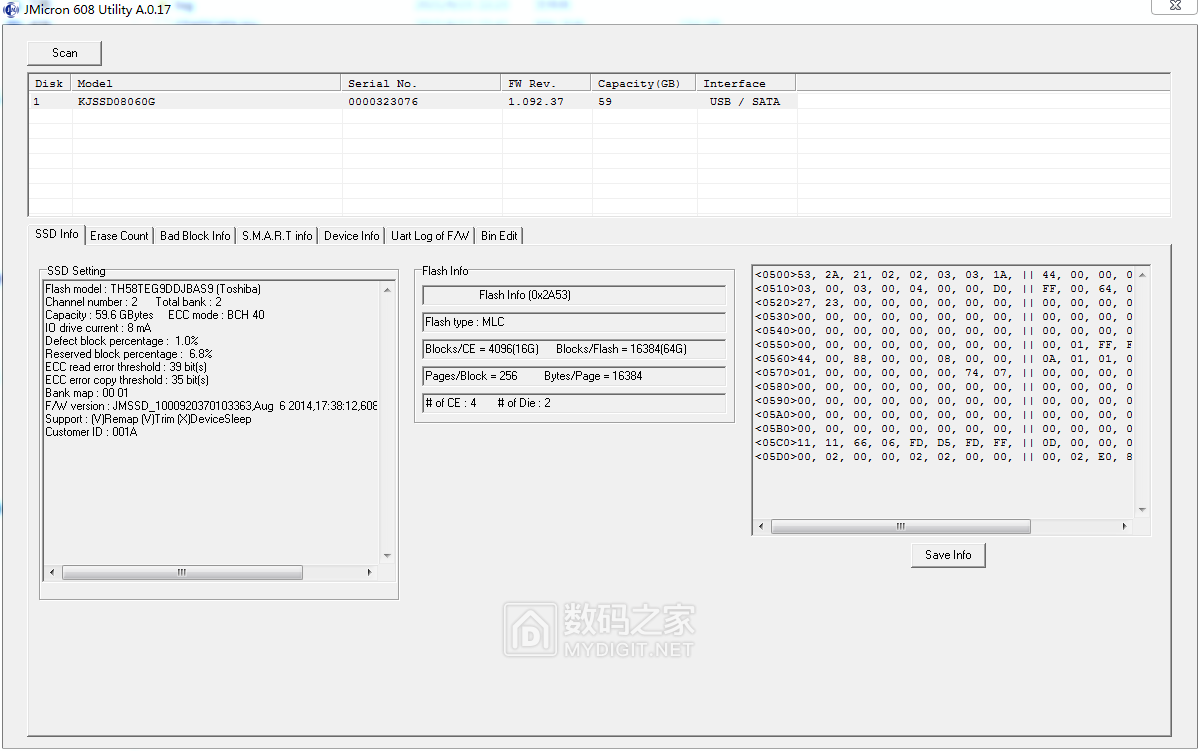This screenshot has height=751, width=1200.
Task: Select the Device Info tab
Action: [x=352, y=236]
